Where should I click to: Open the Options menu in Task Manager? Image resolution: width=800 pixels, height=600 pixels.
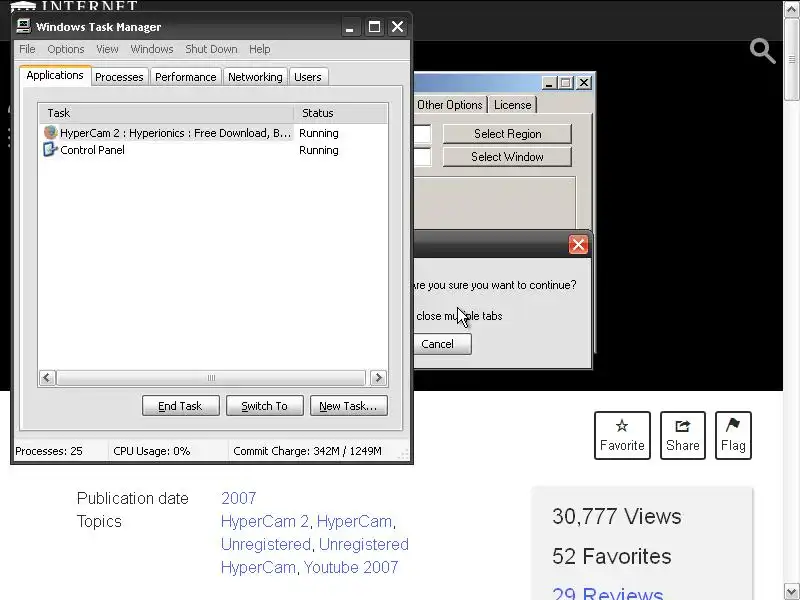(x=66, y=49)
